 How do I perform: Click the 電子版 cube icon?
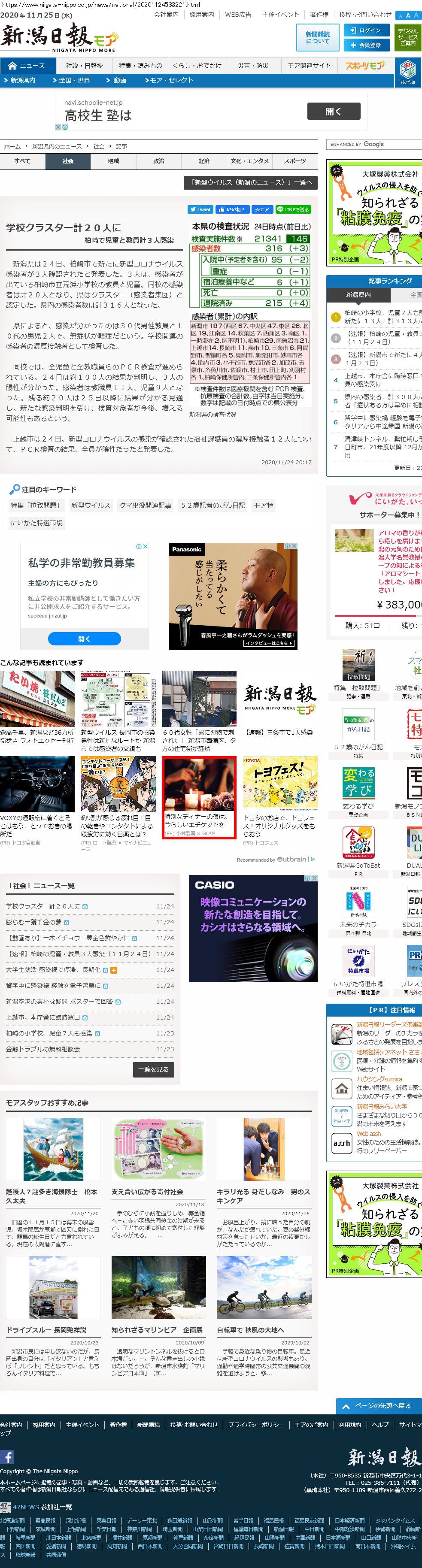407,72
